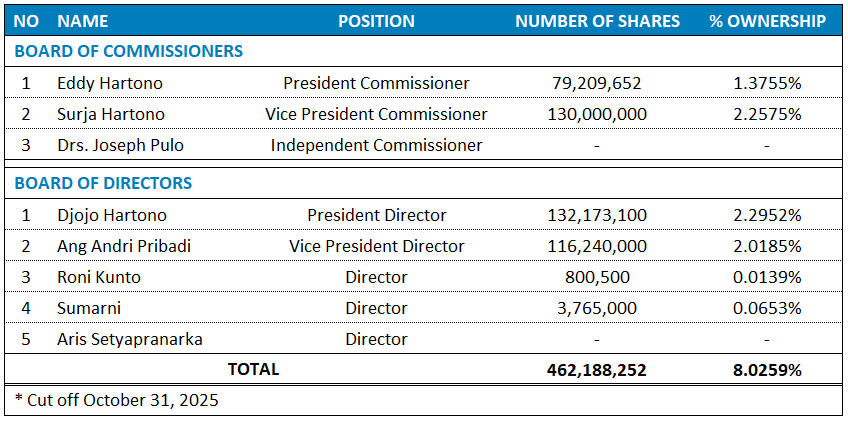
Task: Click the Ang Andri Pribadi cell
Action: click(124, 246)
